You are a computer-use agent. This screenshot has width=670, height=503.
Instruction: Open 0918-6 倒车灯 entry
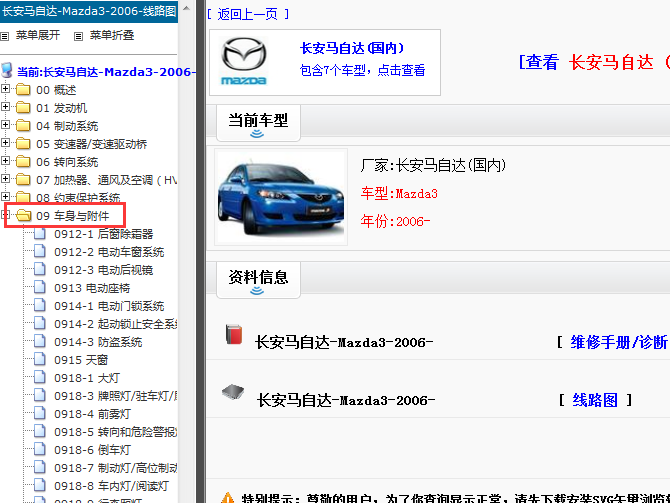(x=92, y=449)
